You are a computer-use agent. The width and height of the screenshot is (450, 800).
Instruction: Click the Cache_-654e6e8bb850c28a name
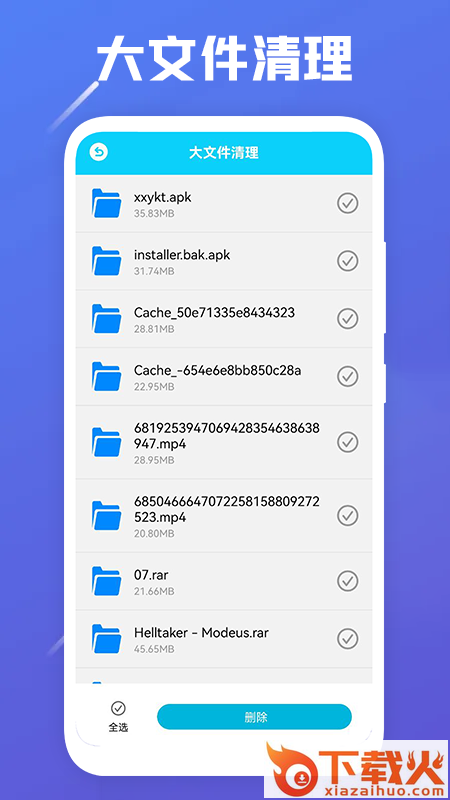217,370
